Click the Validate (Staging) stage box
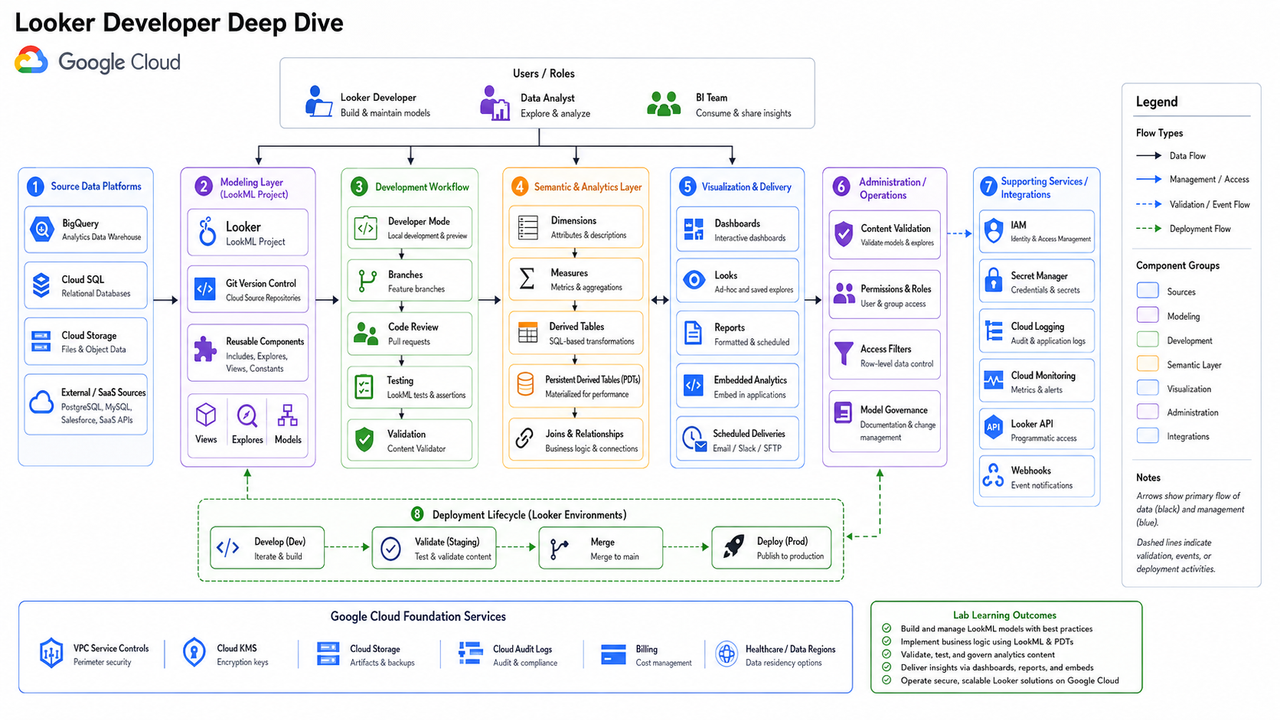The image size is (1280, 720). pyautogui.click(x=433, y=548)
